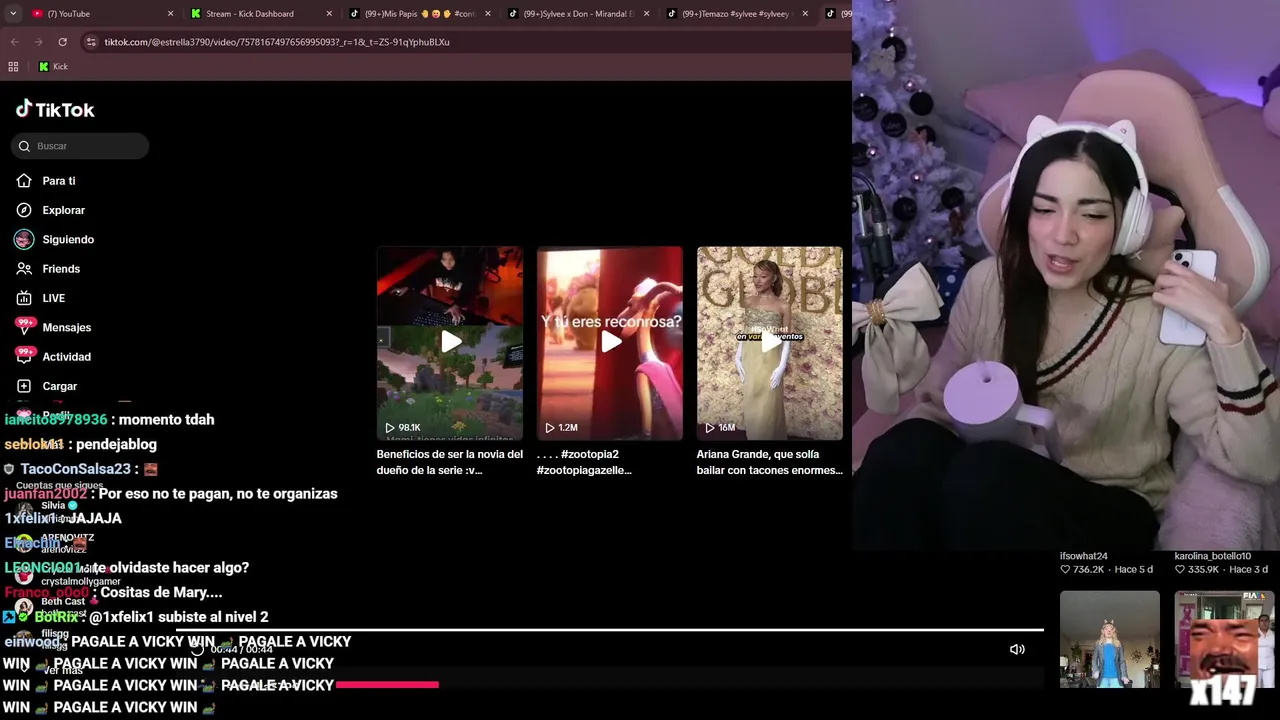Open Explorar compass icon in sidebar

tap(24, 210)
